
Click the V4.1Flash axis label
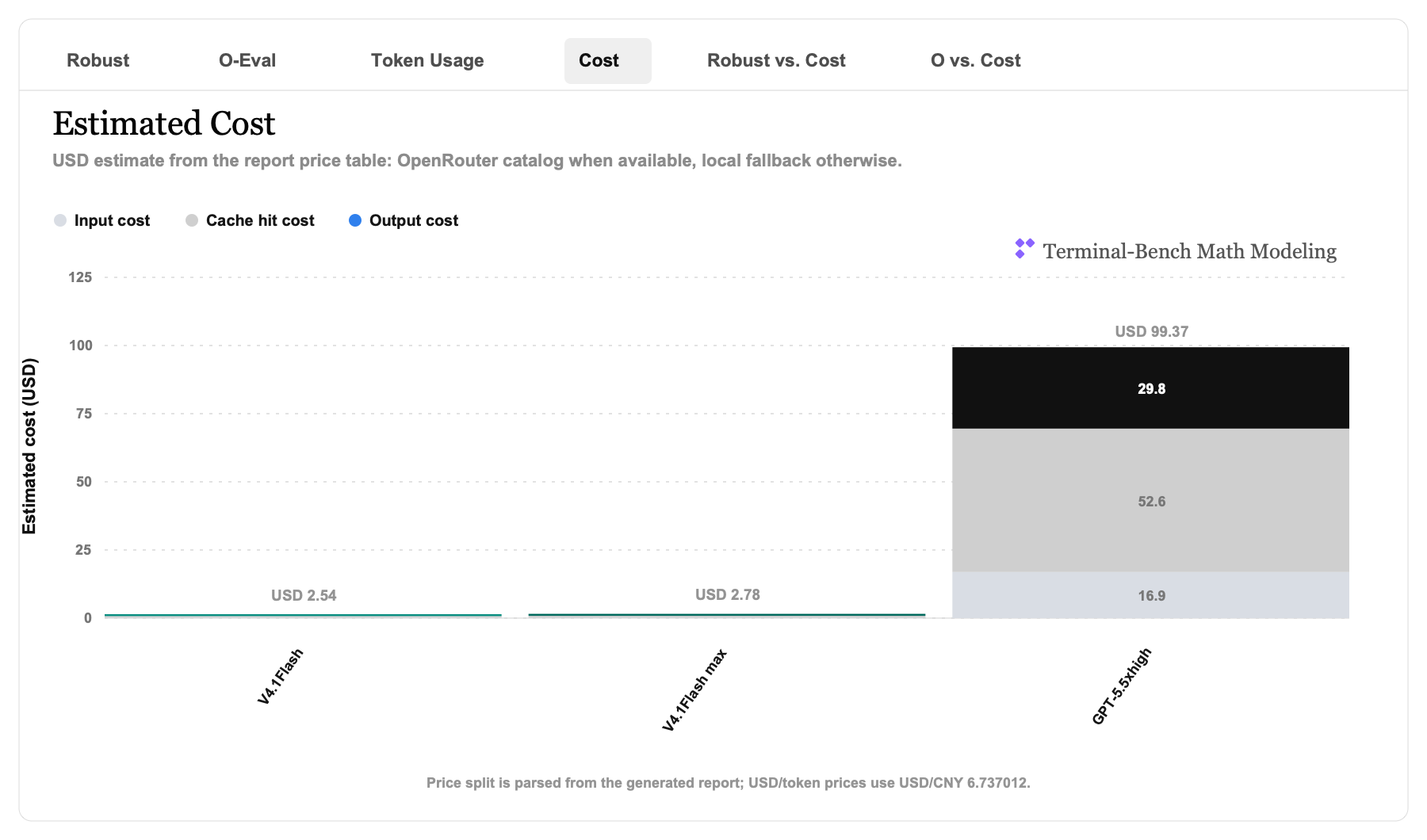point(281,676)
